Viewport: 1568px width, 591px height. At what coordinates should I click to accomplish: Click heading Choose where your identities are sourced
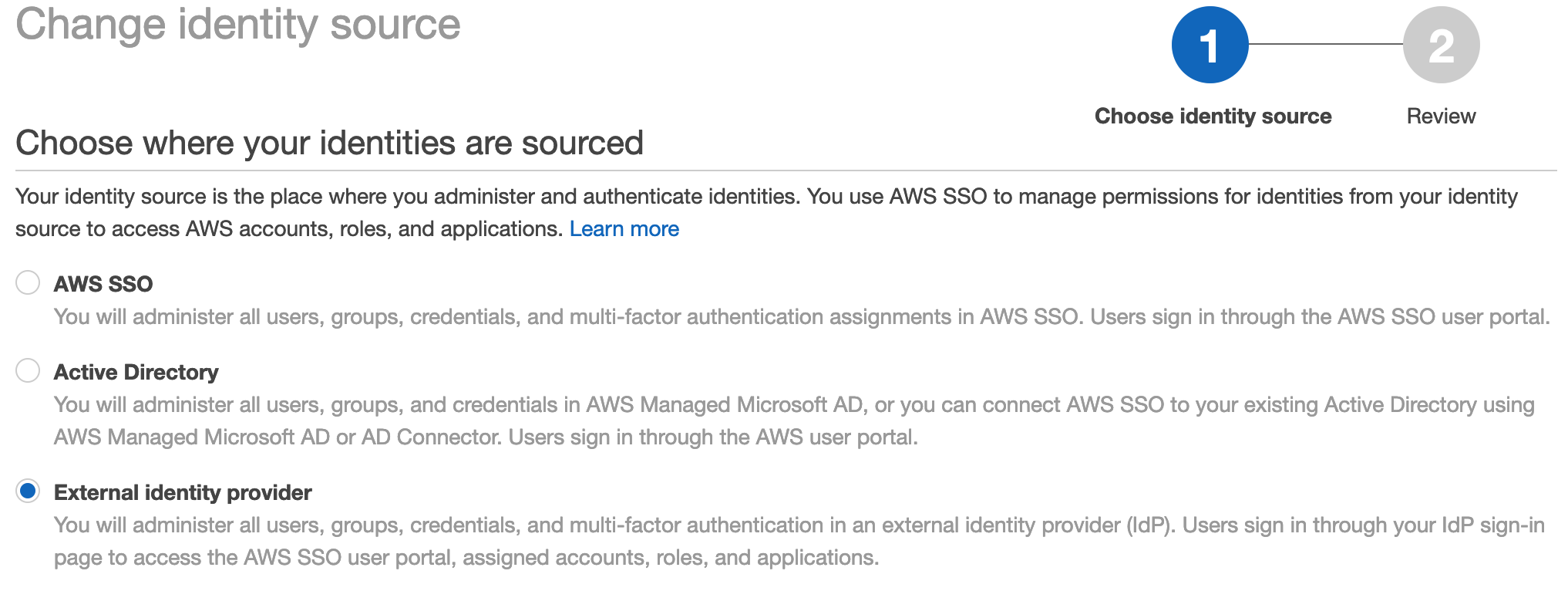329,143
